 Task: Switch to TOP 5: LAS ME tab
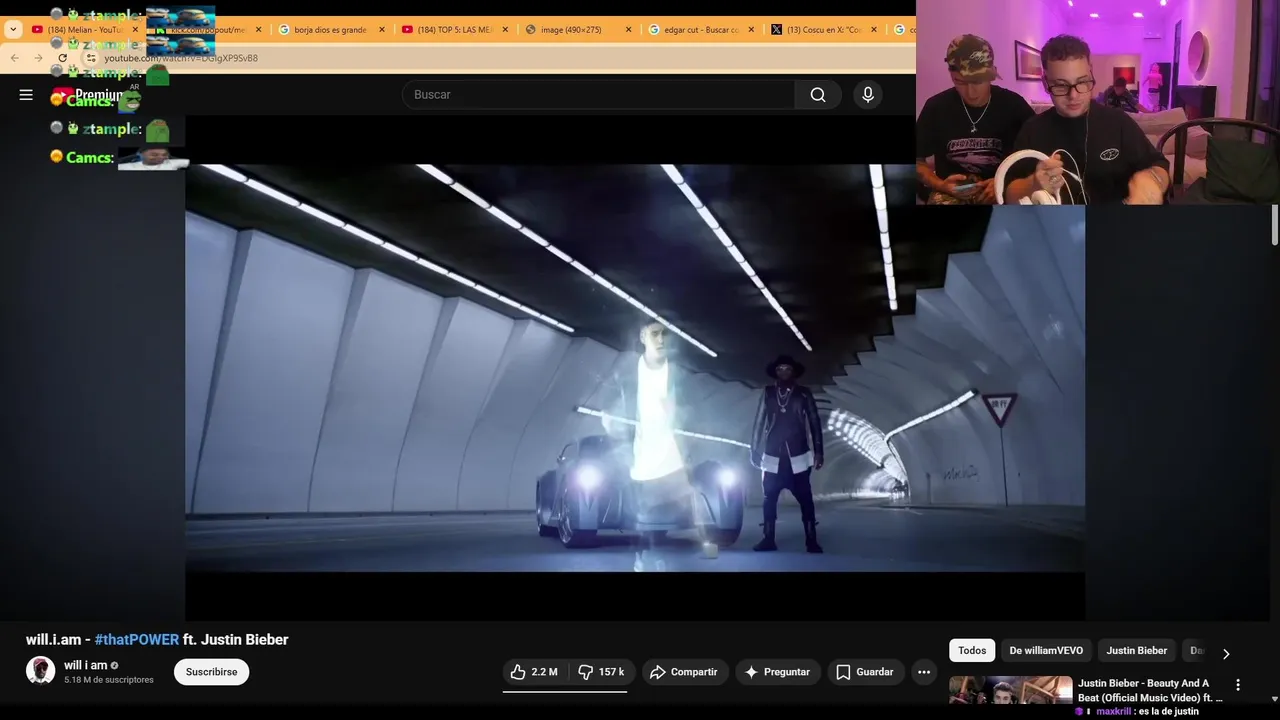click(453, 30)
